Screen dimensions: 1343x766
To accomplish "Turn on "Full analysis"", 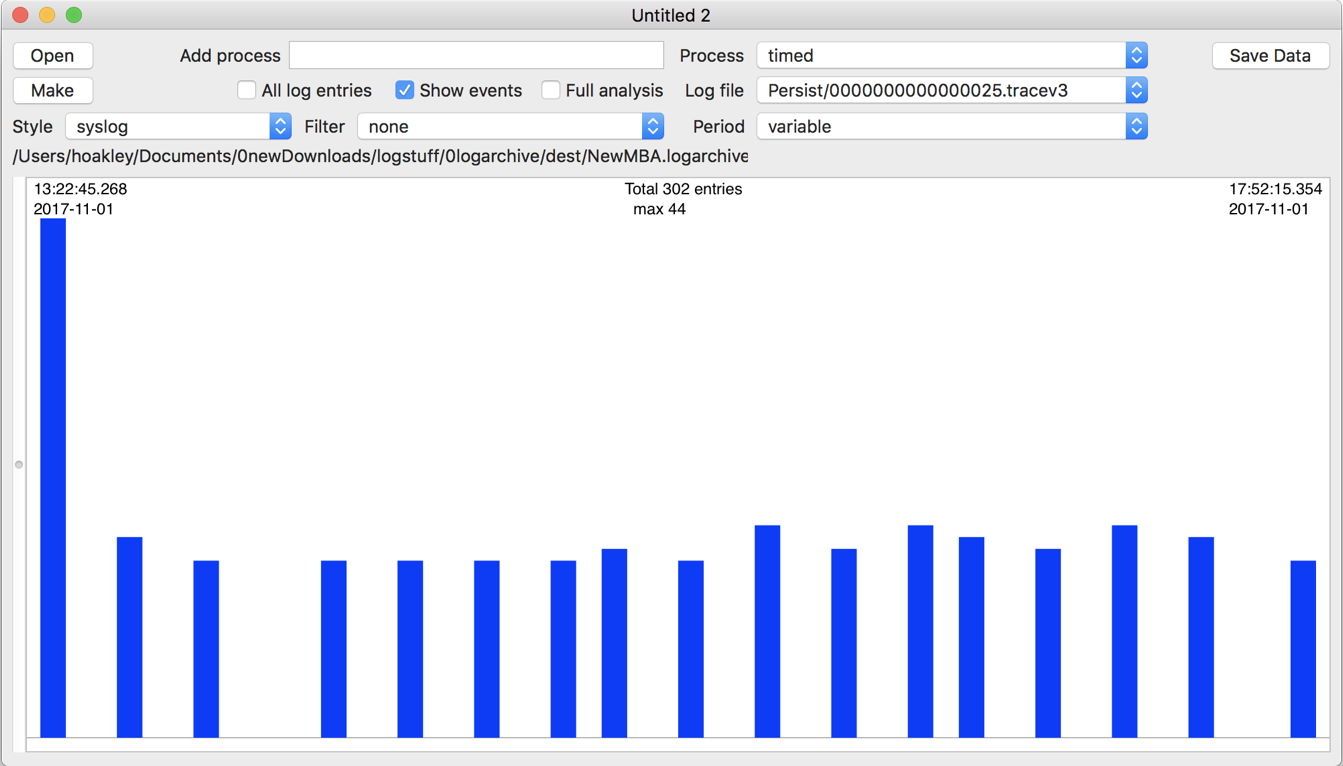I will (551, 90).
